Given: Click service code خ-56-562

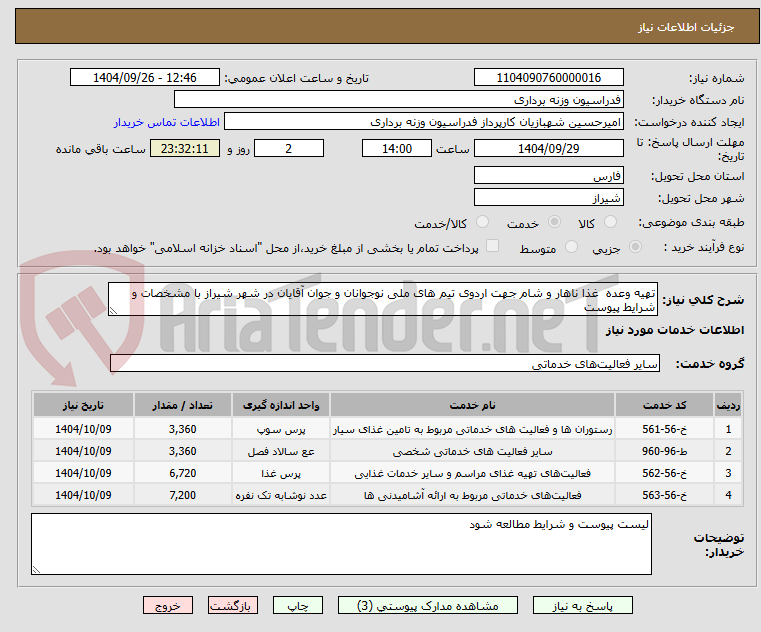Looking at the screenshot, I should pos(664,473).
